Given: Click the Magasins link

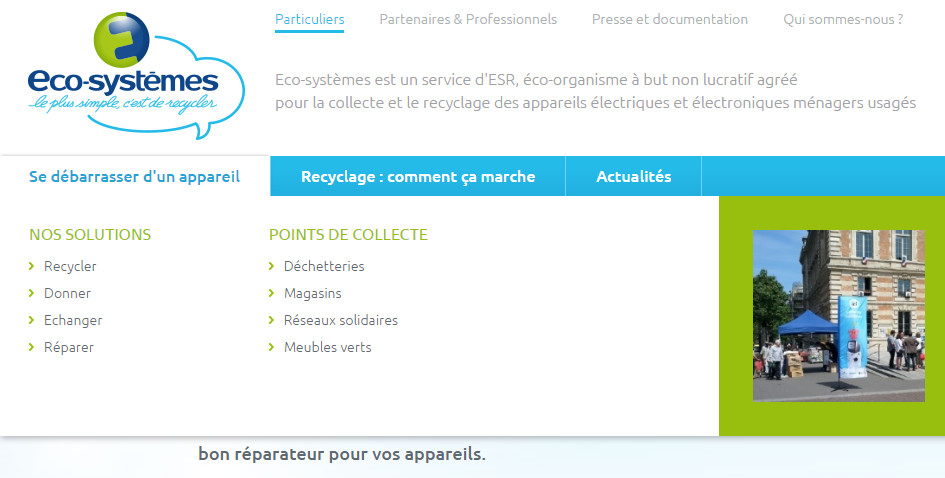Looking at the screenshot, I should click(x=312, y=294).
